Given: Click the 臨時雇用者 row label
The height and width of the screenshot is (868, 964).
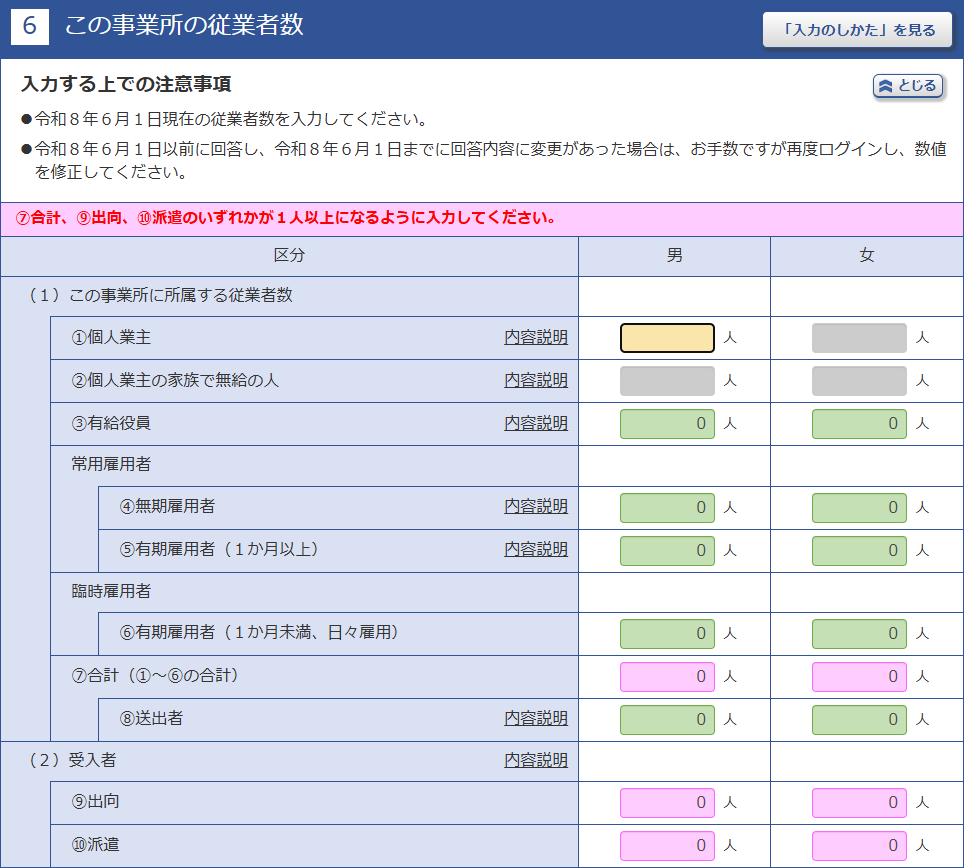Looking at the screenshot, I should click(111, 591).
